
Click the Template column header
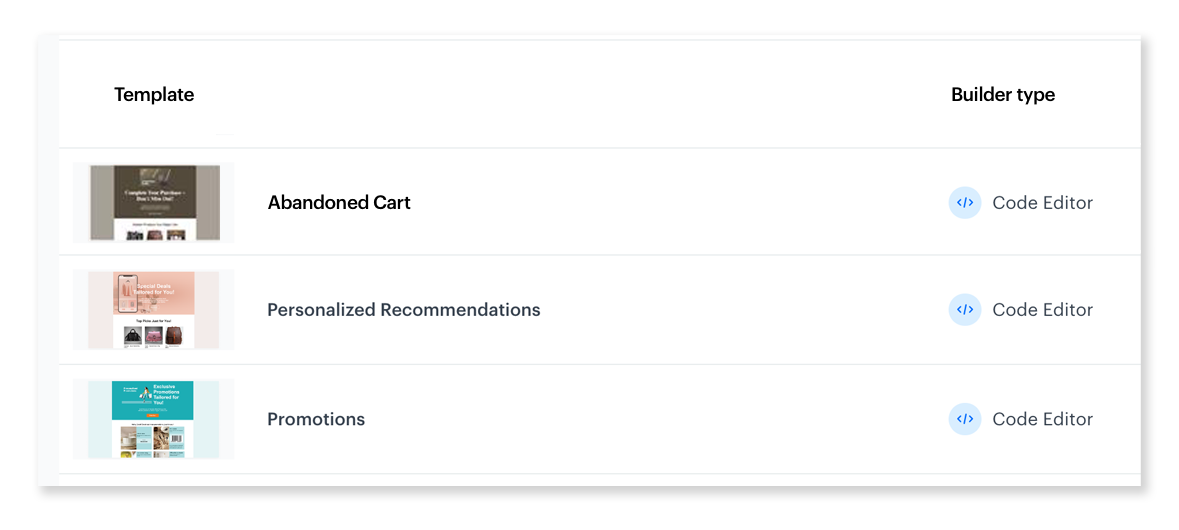click(154, 95)
